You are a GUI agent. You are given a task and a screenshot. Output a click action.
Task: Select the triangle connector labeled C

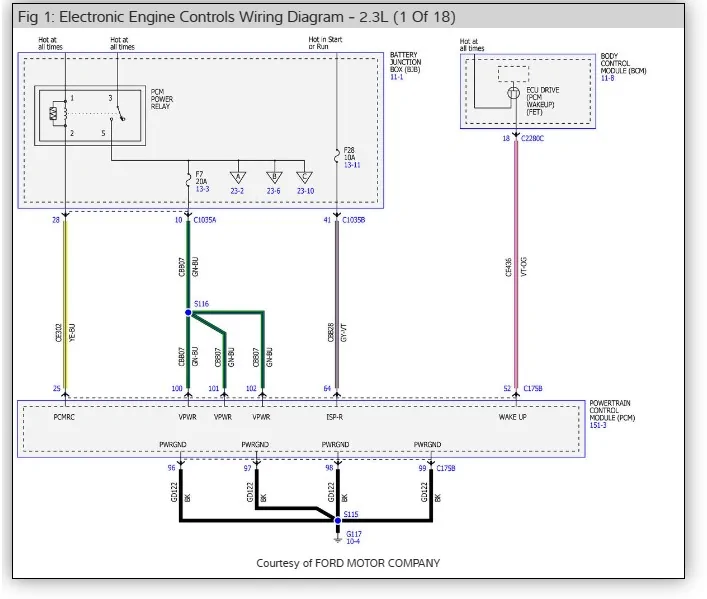304,177
